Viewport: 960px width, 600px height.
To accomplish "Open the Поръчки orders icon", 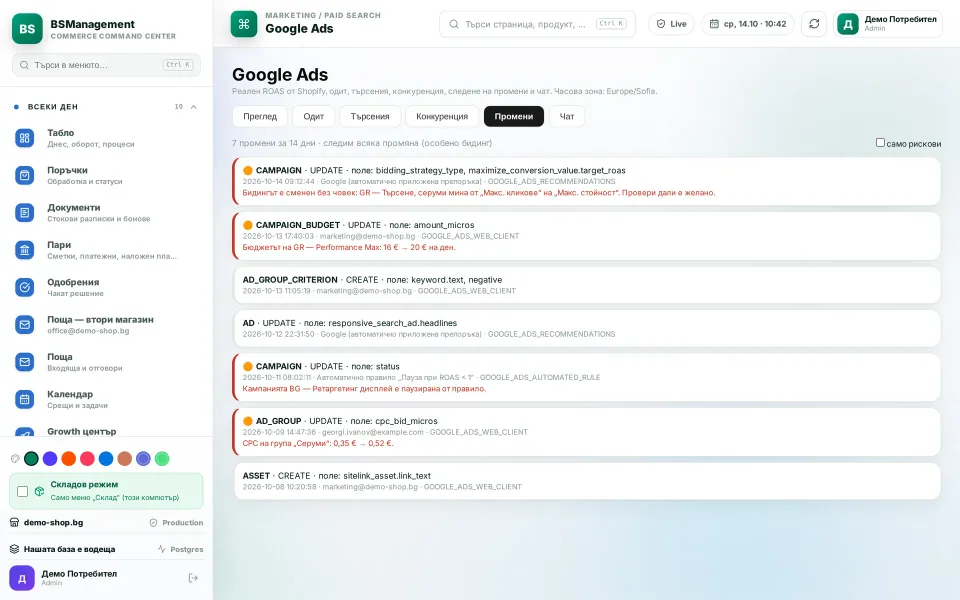I will 24,175.
